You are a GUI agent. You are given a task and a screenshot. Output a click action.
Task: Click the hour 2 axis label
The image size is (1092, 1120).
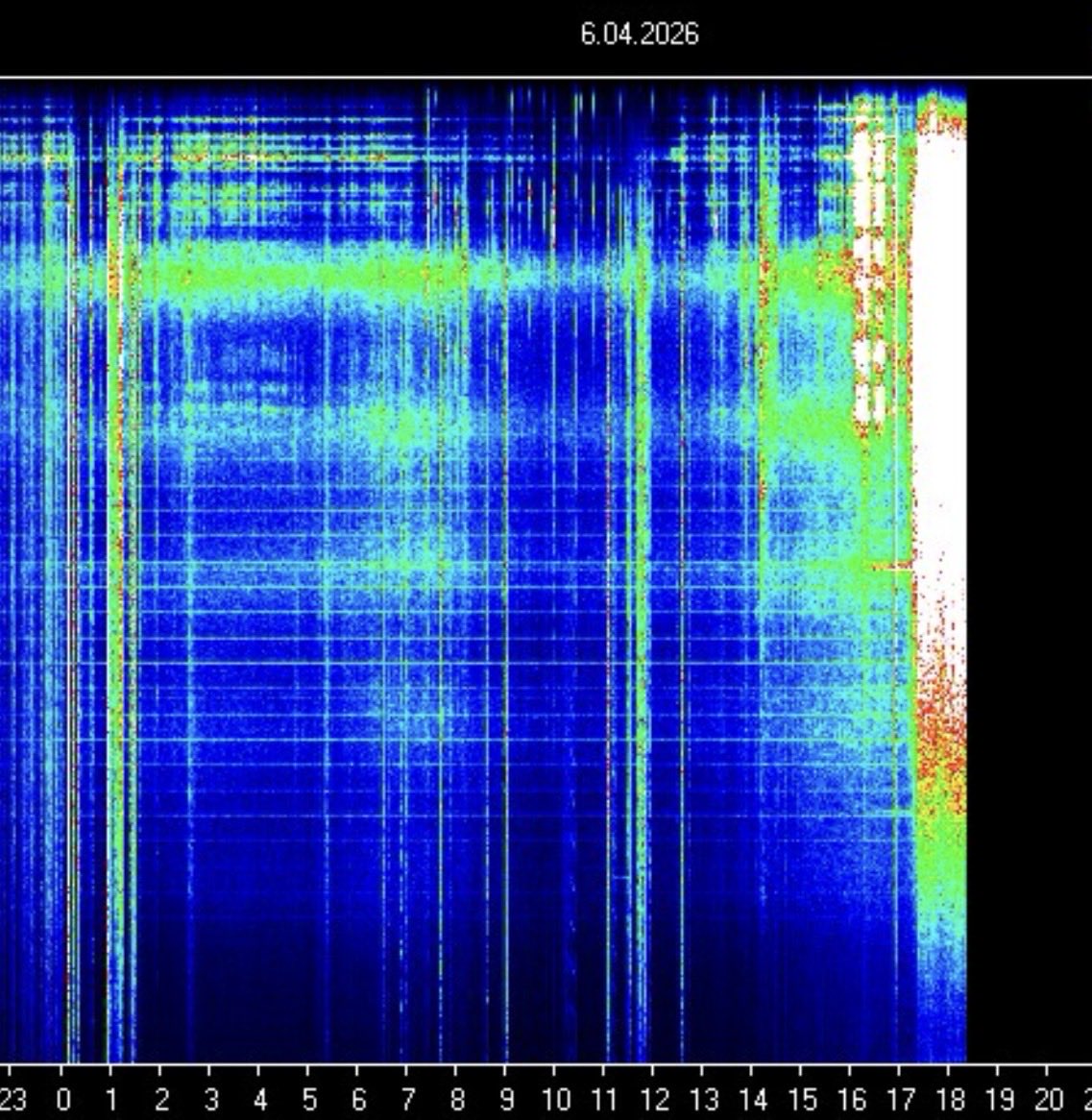162,1099
